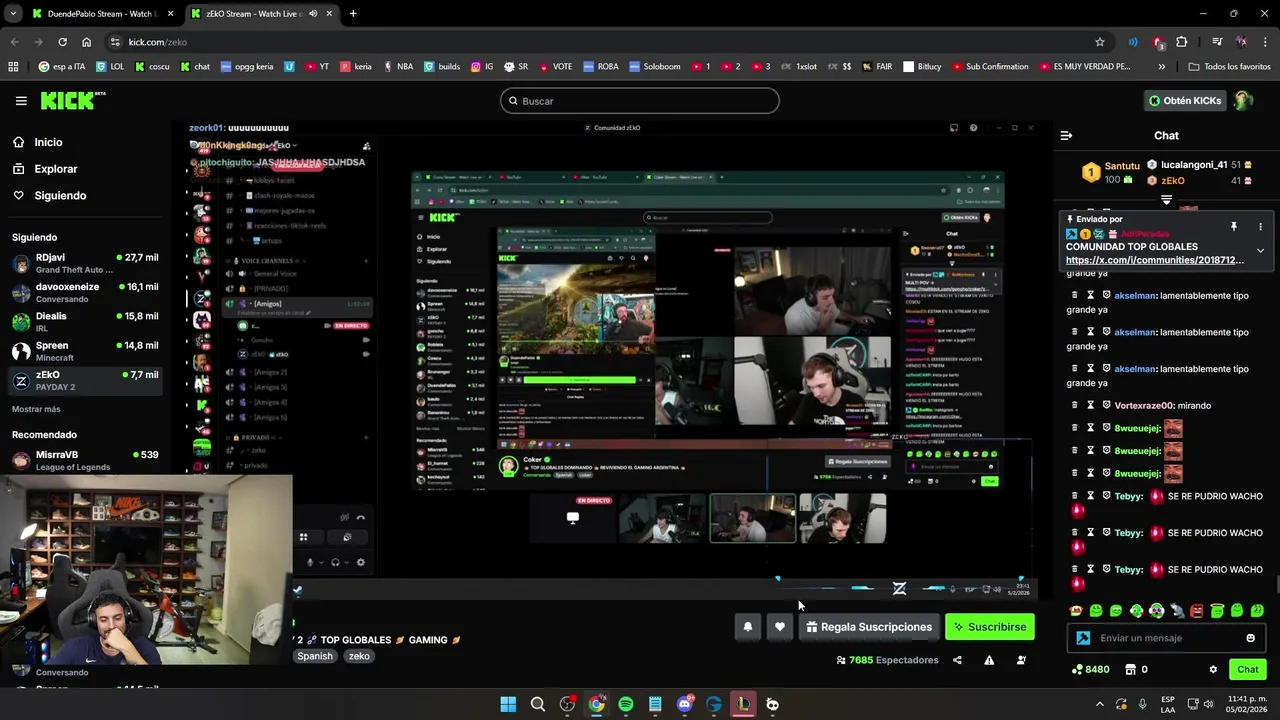1280x720 pixels.
Task: Open Windows Start menu
Action: tap(508, 704)
